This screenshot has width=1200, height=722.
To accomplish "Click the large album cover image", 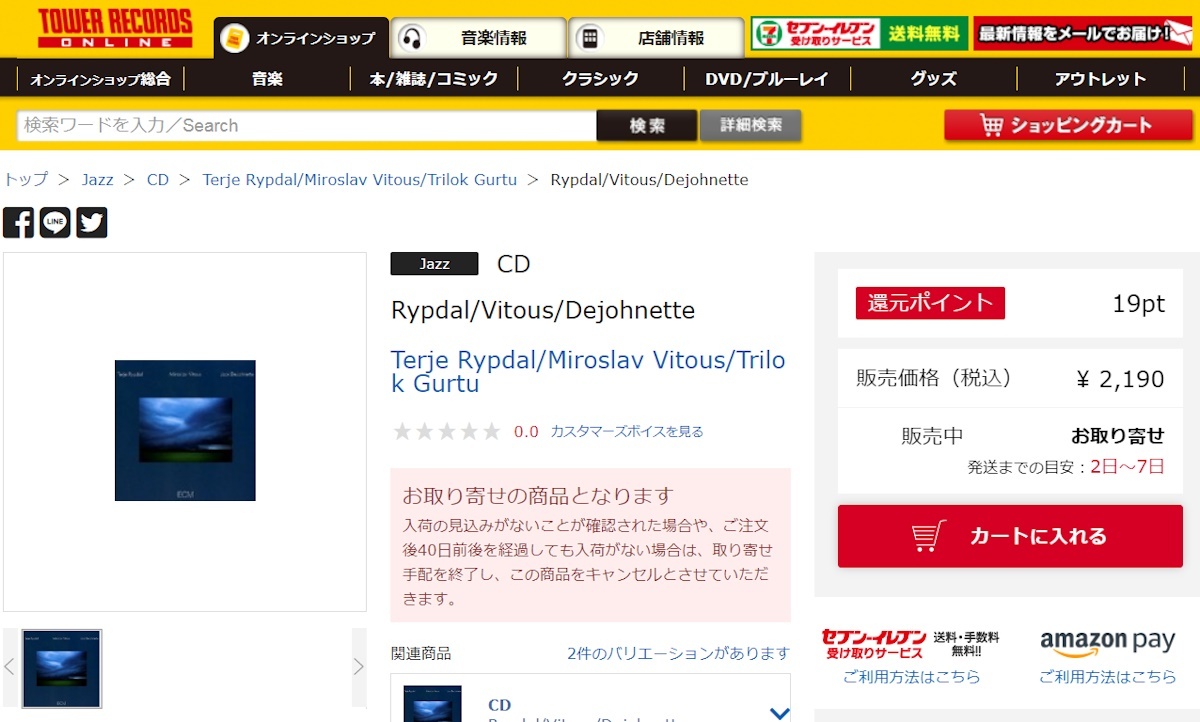I will 185,430.
